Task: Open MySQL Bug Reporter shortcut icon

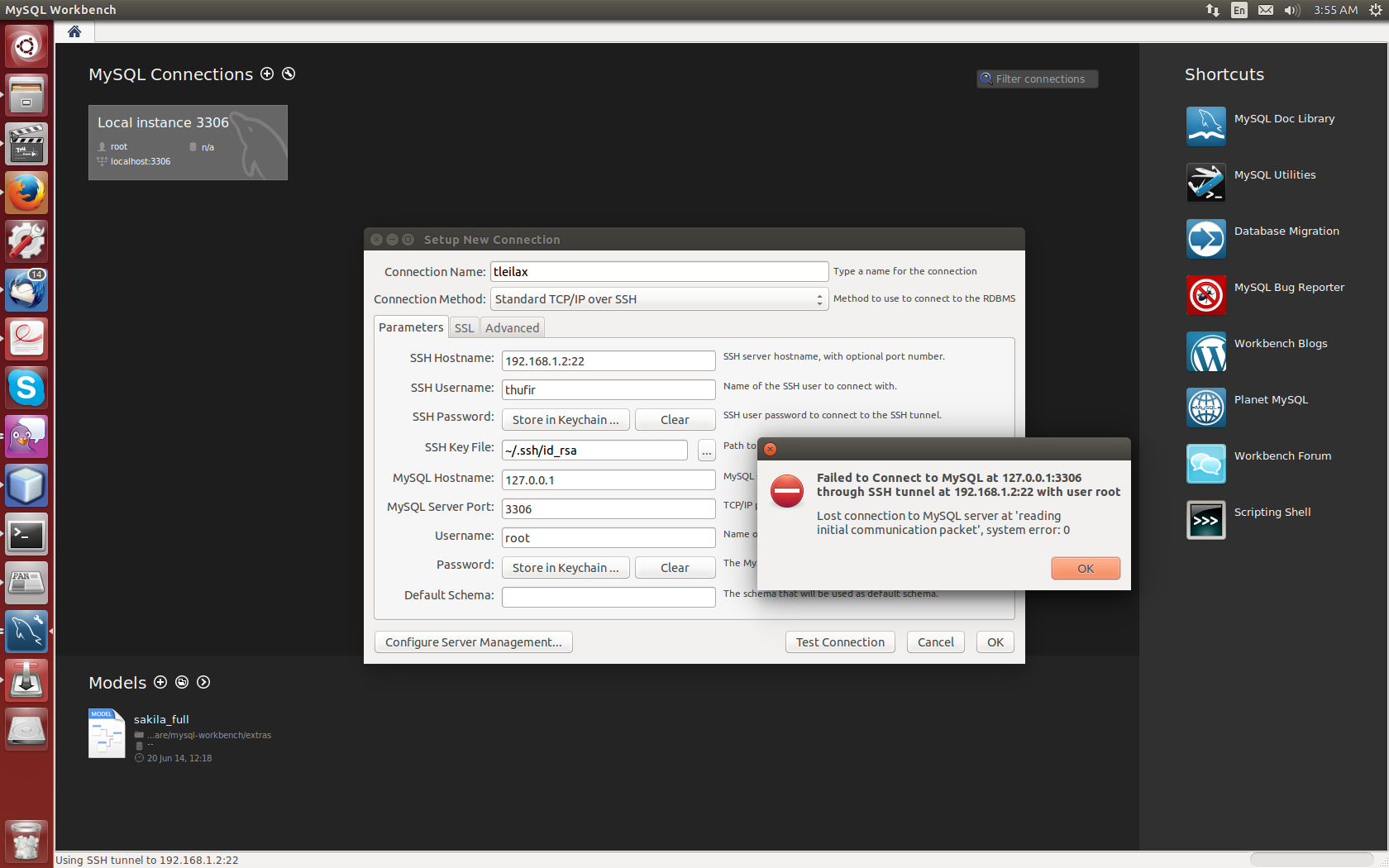Action: tap(1206, 295)
